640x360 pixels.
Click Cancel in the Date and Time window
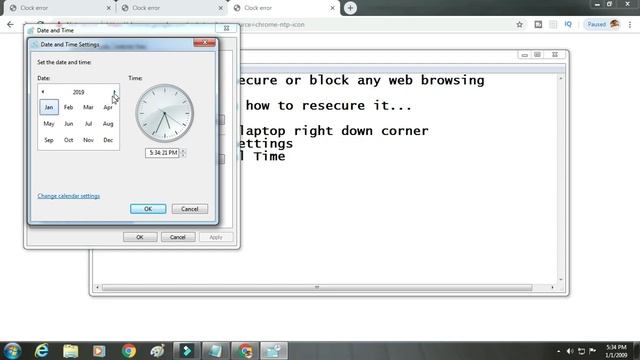coord(178,237)
